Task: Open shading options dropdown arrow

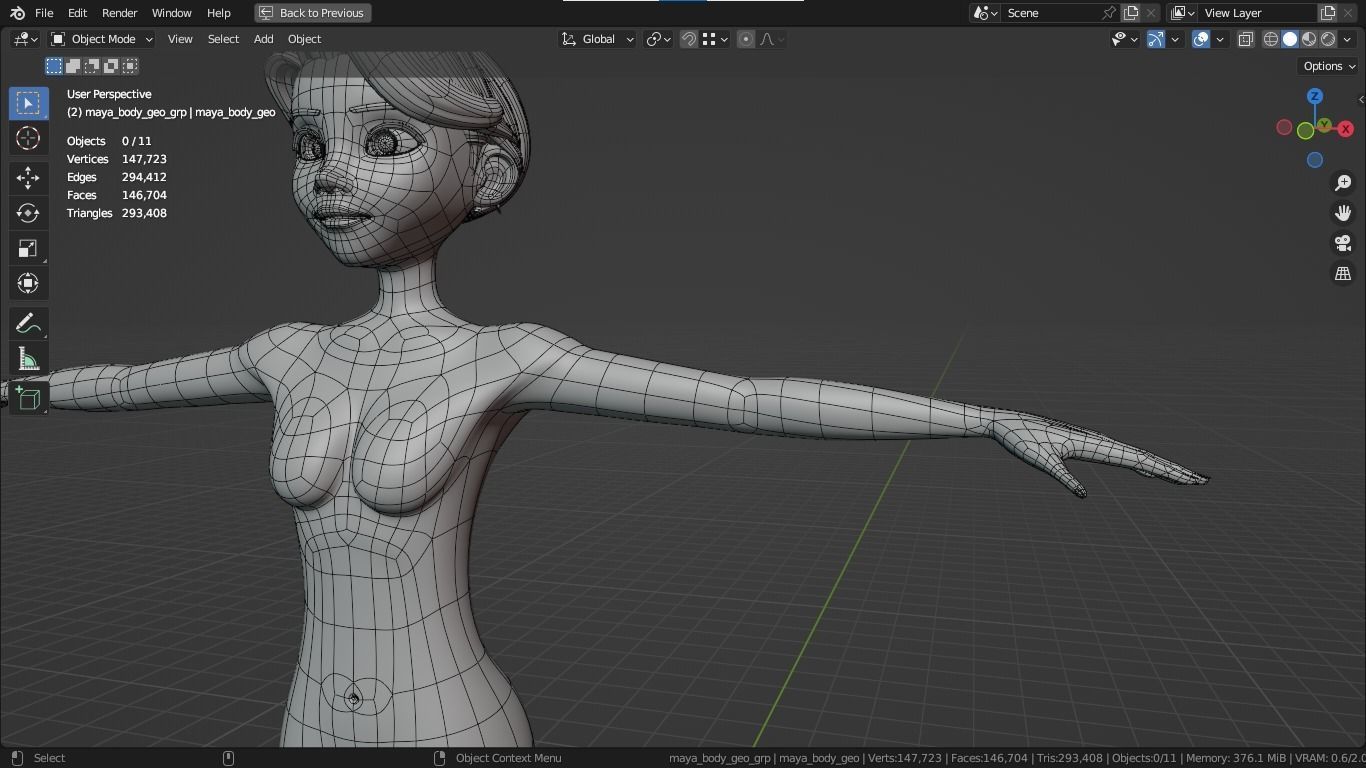Action: [1348, 39]
